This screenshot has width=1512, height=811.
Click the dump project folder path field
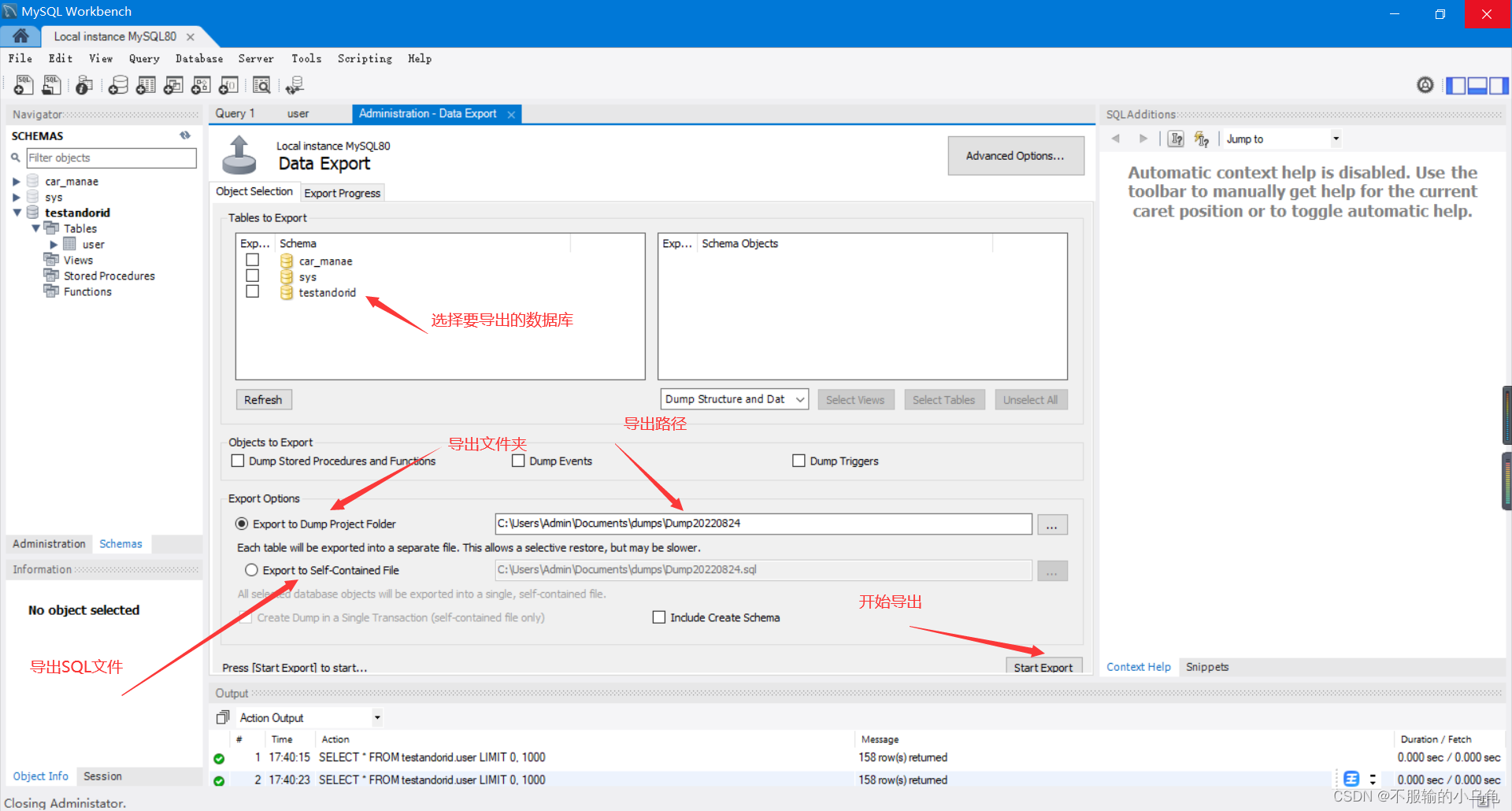point(763,524)
